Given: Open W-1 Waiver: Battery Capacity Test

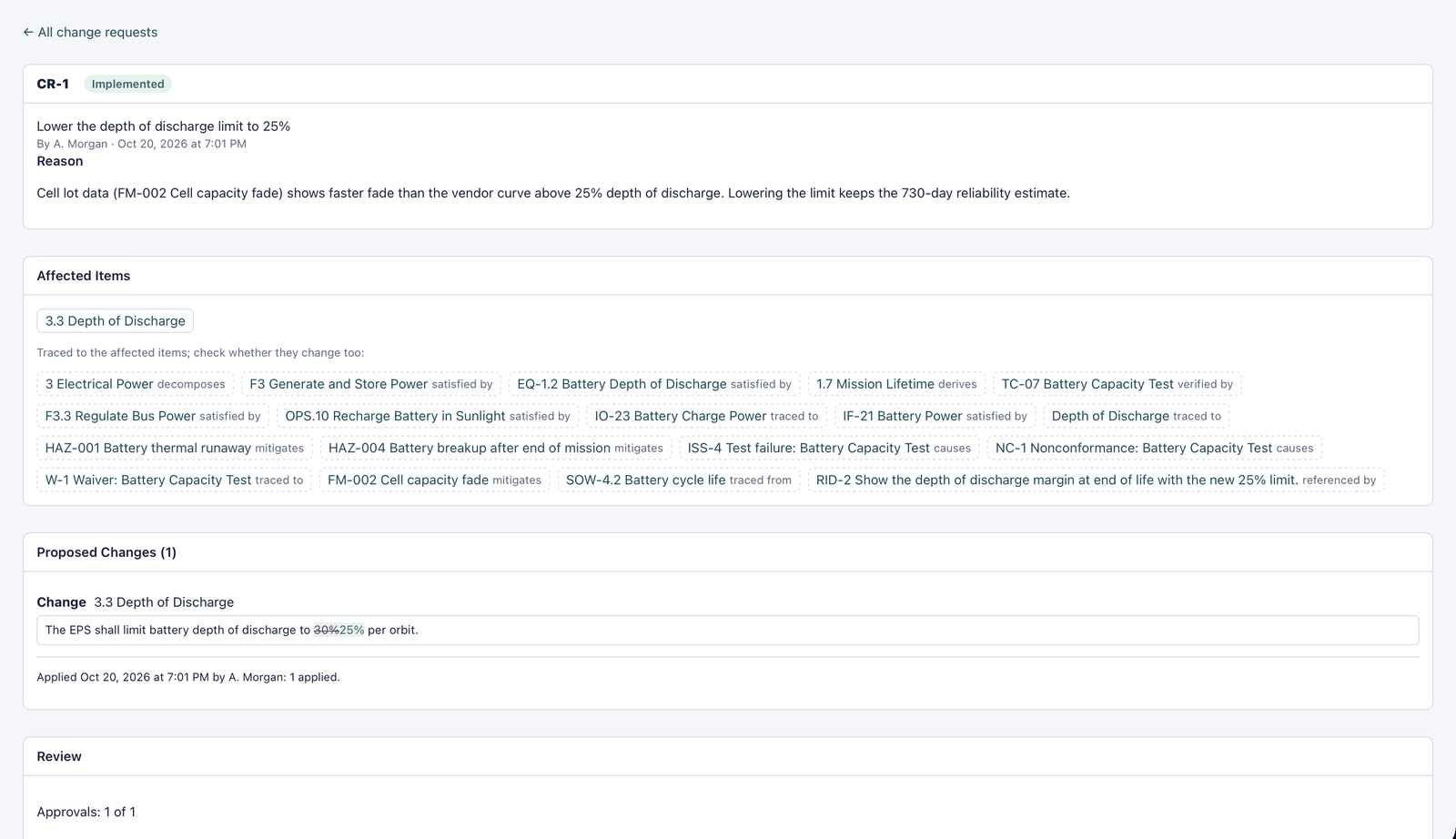Looking at the screenshot, I should 175,480.
